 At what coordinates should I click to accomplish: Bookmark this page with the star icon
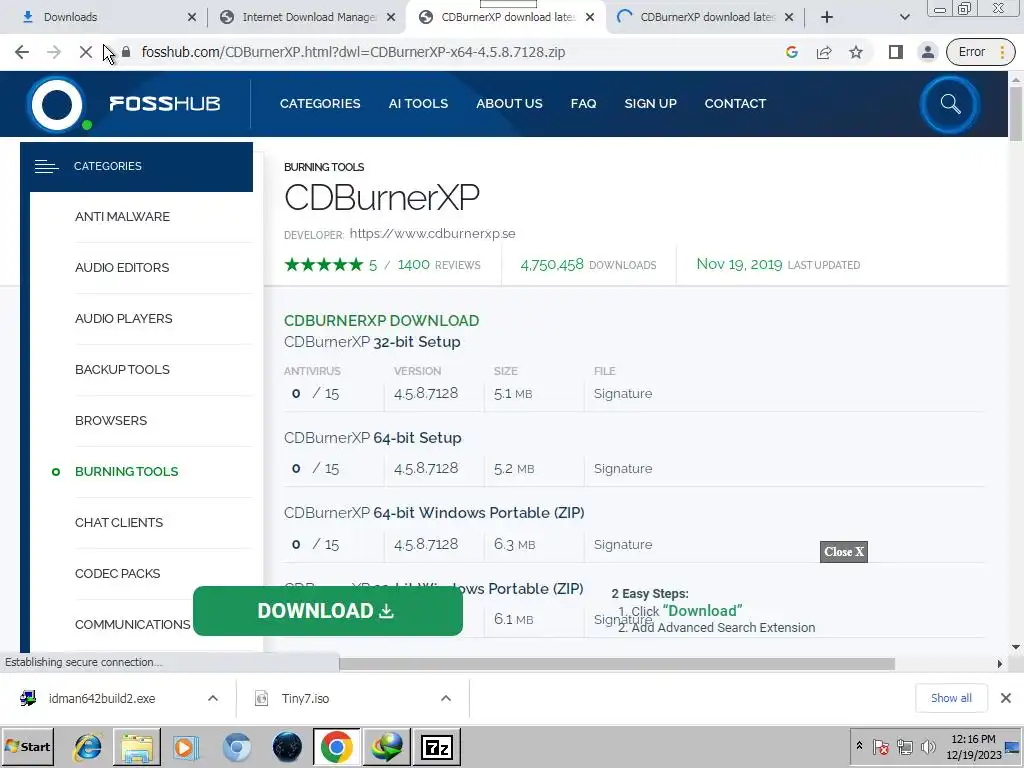click(856, 52)
